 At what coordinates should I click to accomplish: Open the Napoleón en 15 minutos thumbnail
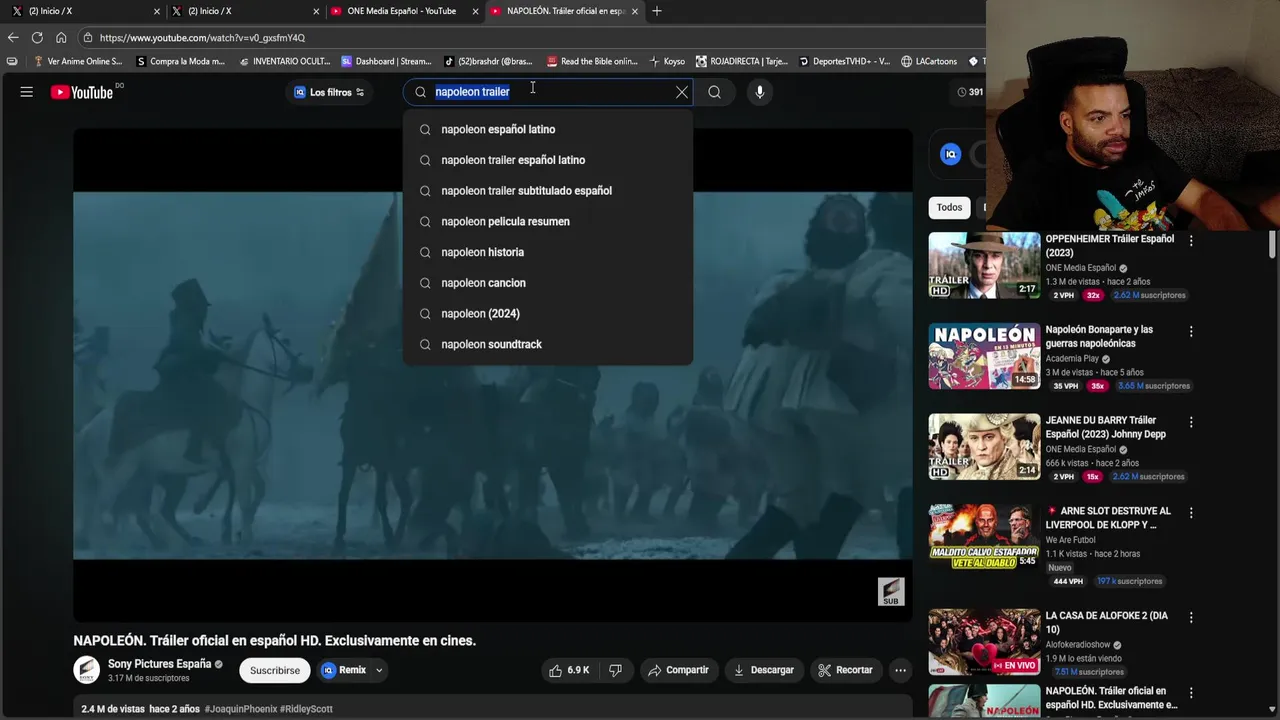[x=984, y=356]
